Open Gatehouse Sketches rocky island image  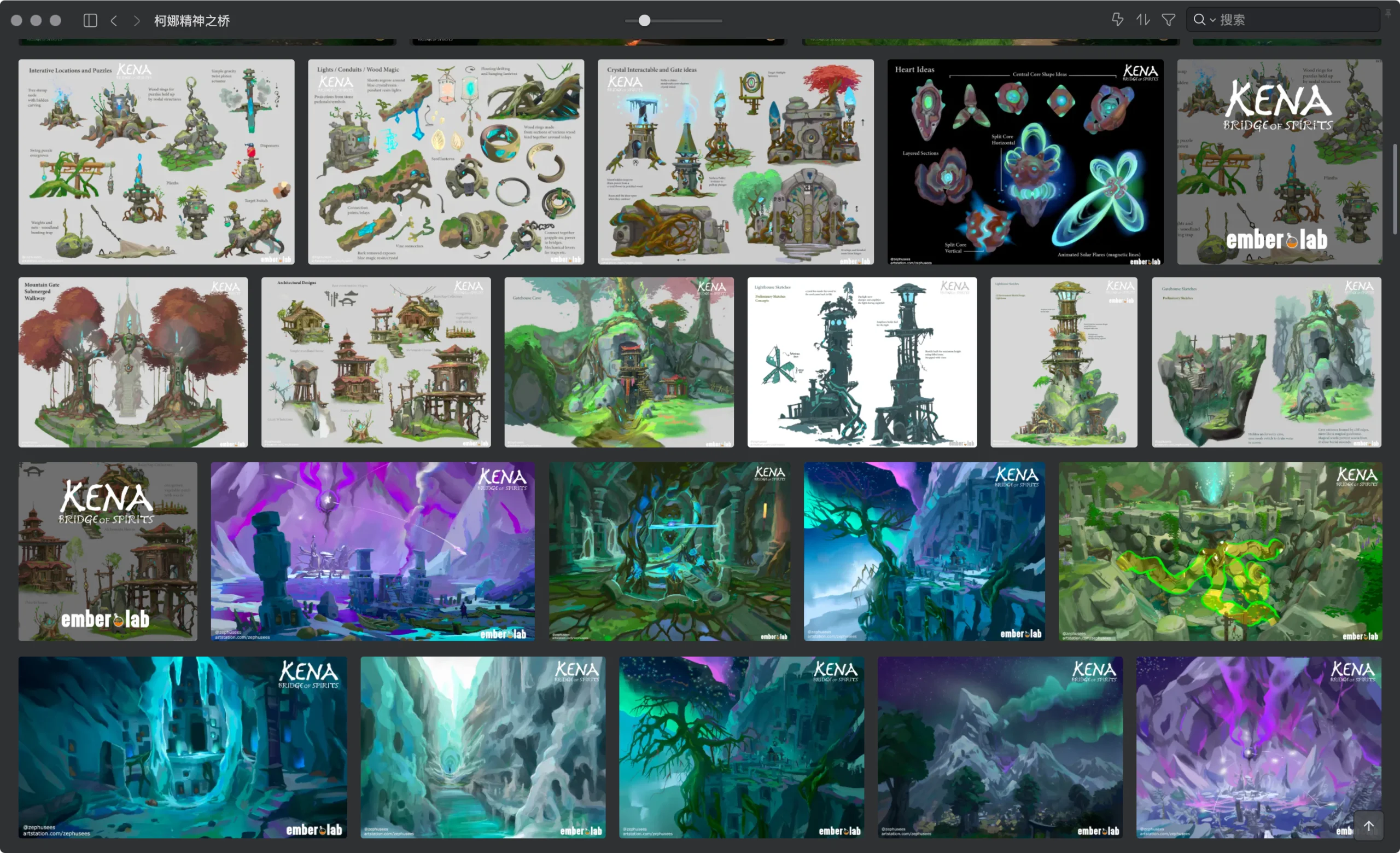coord(1267,362)
